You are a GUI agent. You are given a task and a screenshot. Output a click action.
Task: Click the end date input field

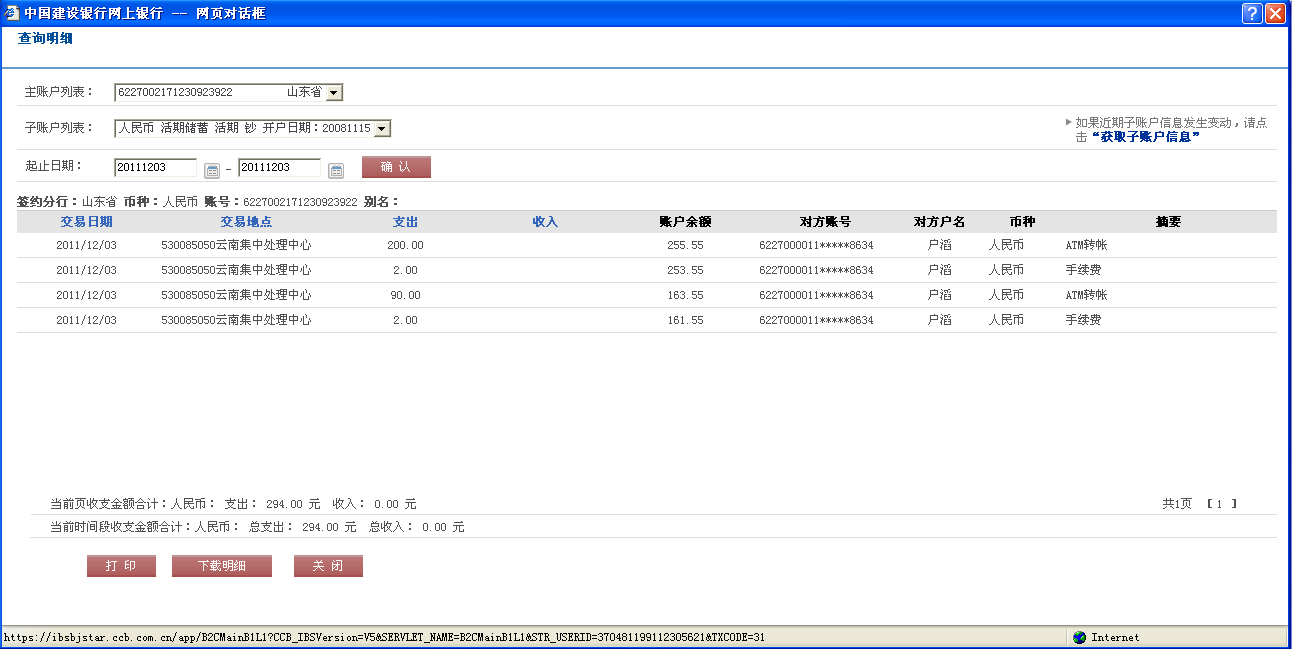click(x=279, y=167)
